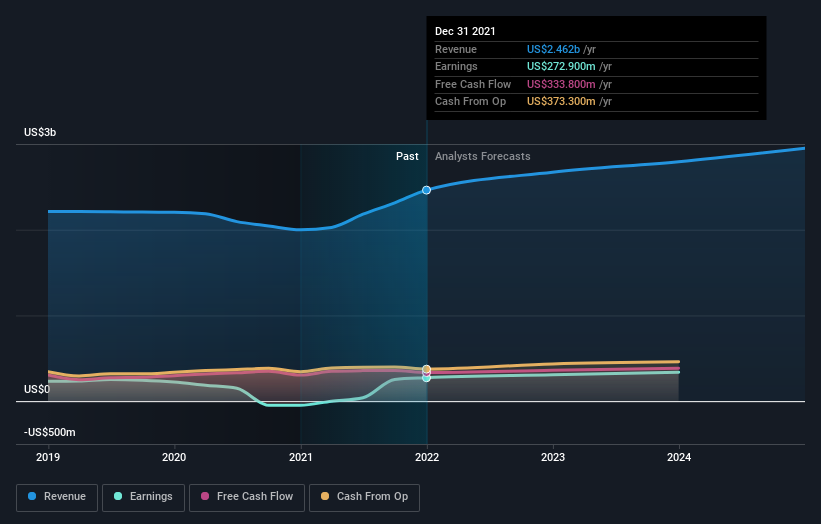Screen dimensions: 821x524
Task: Click the Analysts Forecasts label
Action: coord(483,157)
